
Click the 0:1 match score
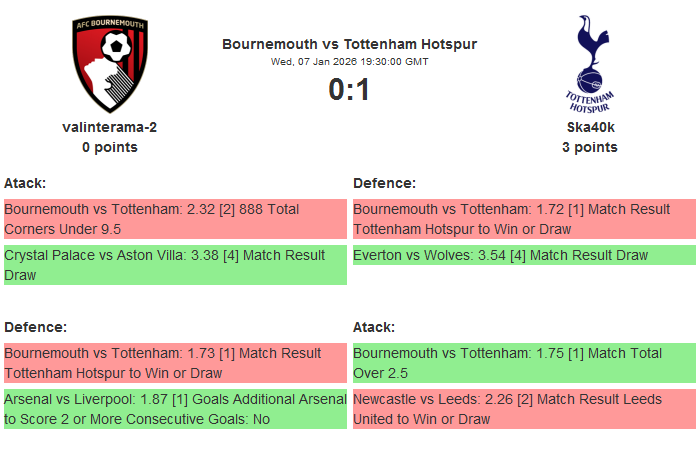[x=349, y=90]
